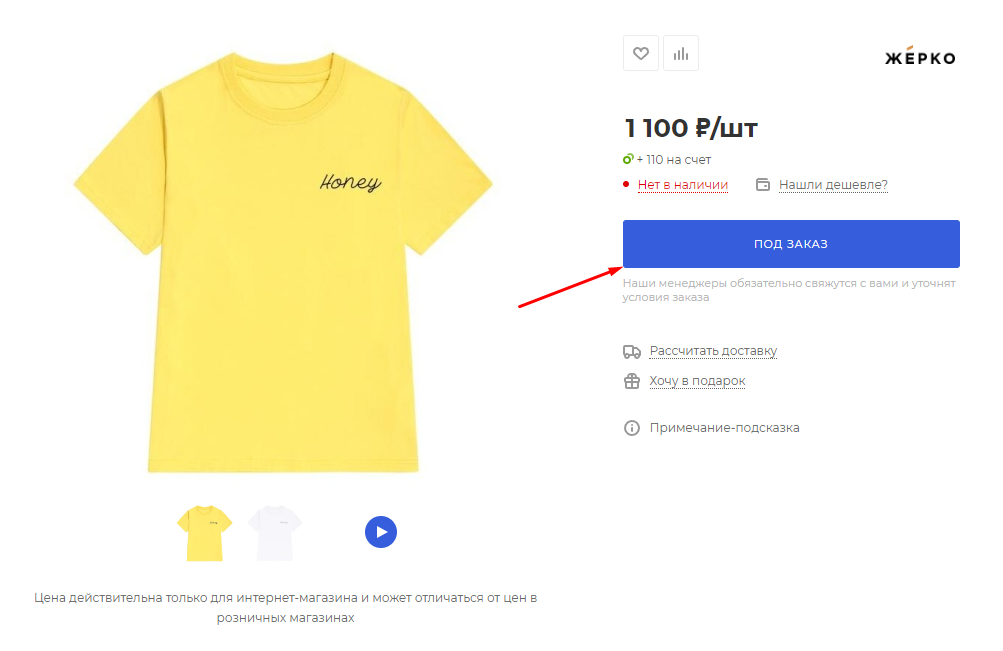
Task: Open the main yellow Honey t-shirt image
Action: click(x=283, y=262)
